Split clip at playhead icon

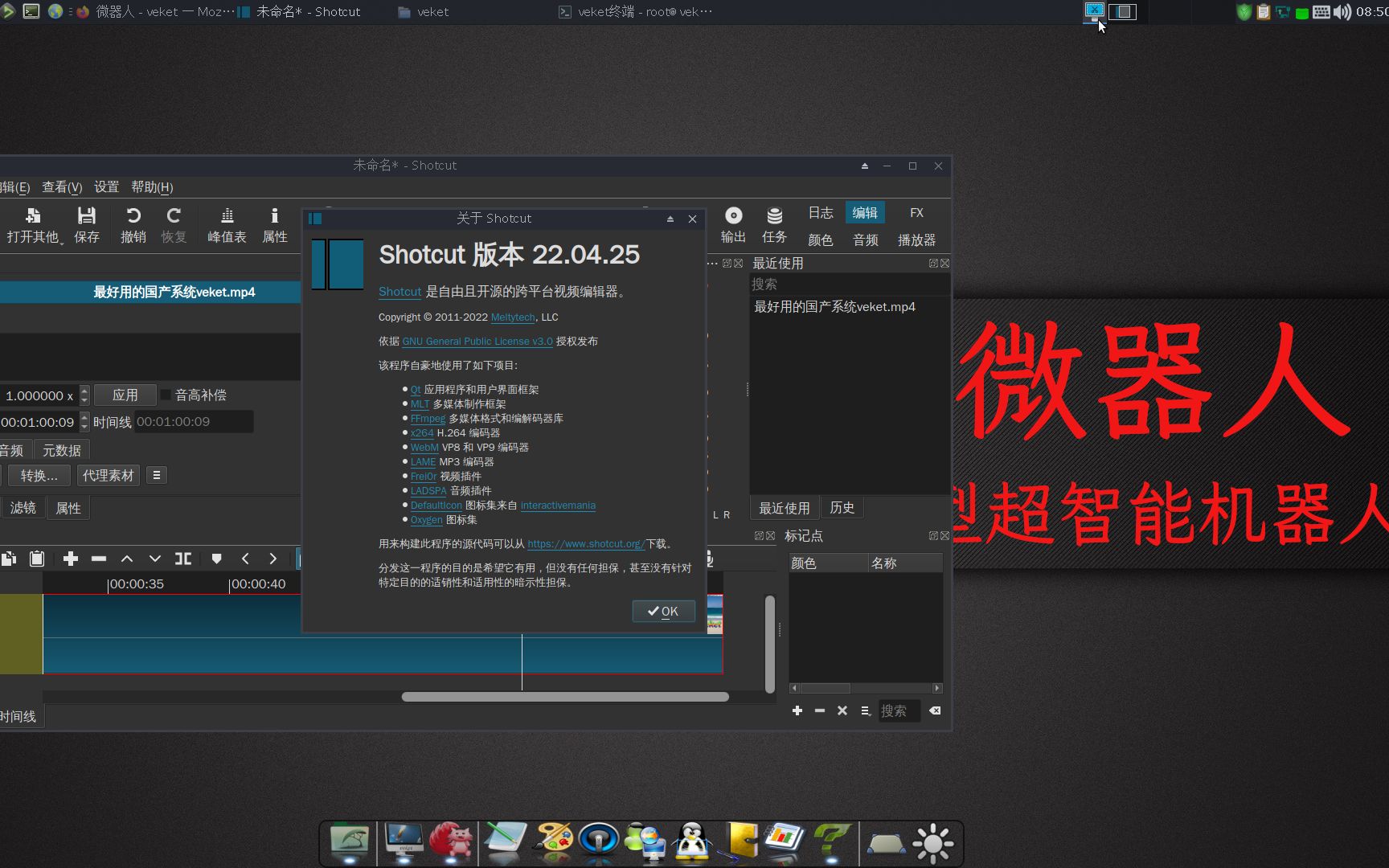pyautogui.click(x=183, y=559)
